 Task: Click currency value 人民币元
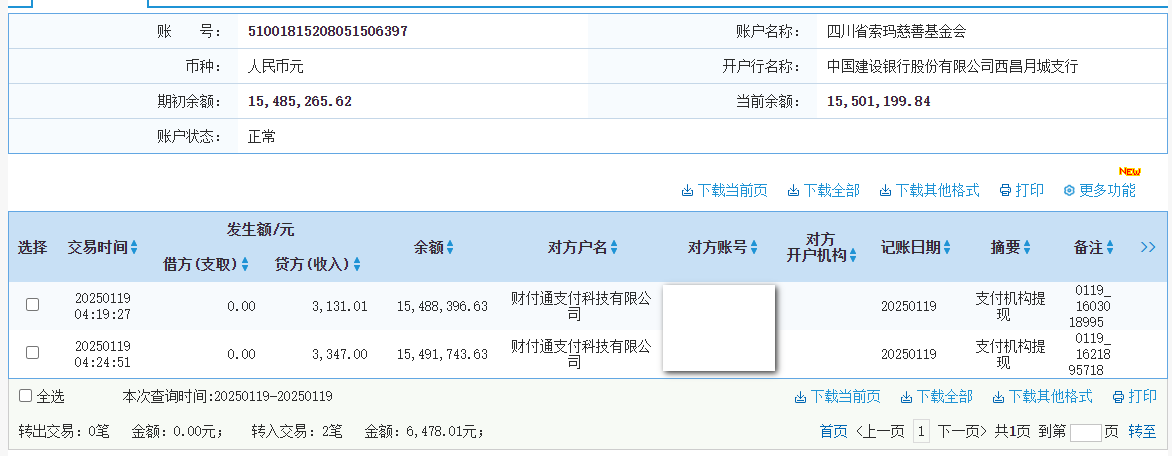coord(275,67)
